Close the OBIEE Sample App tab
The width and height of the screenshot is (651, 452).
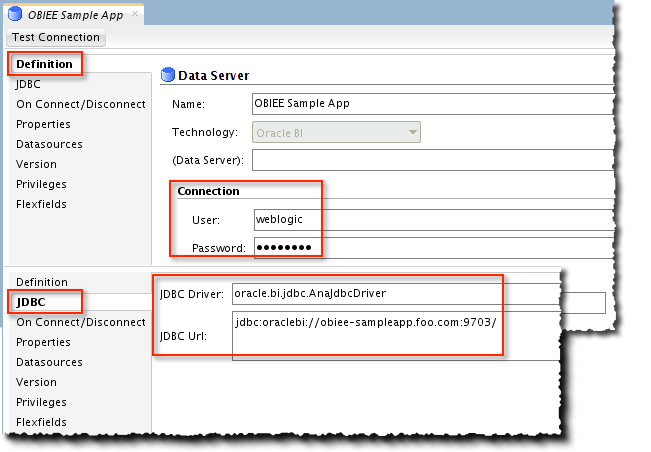click(x=135, y=14)
